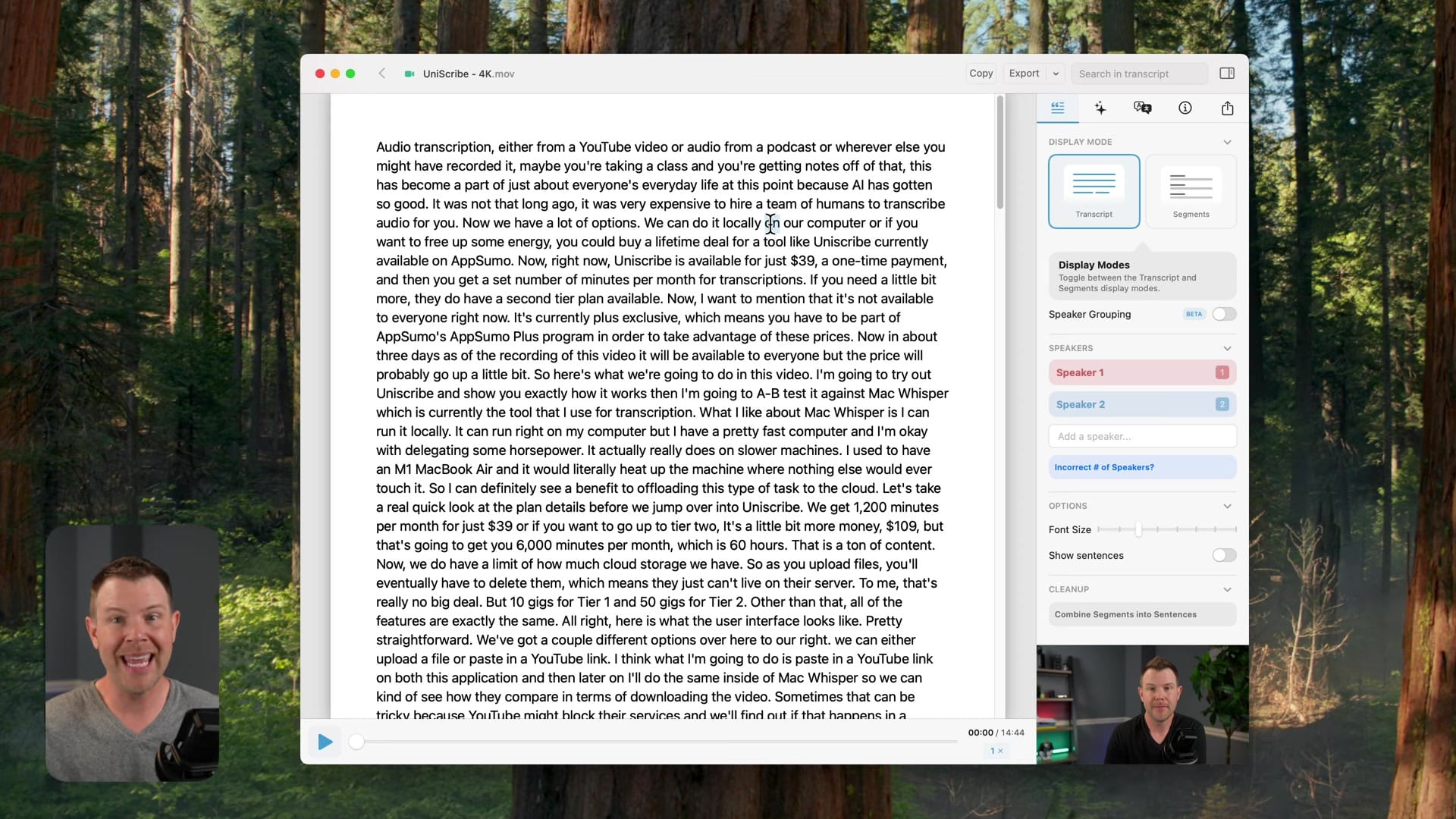Change the 1× playback speed
1456x819 pixels.
tap(996, 751)
